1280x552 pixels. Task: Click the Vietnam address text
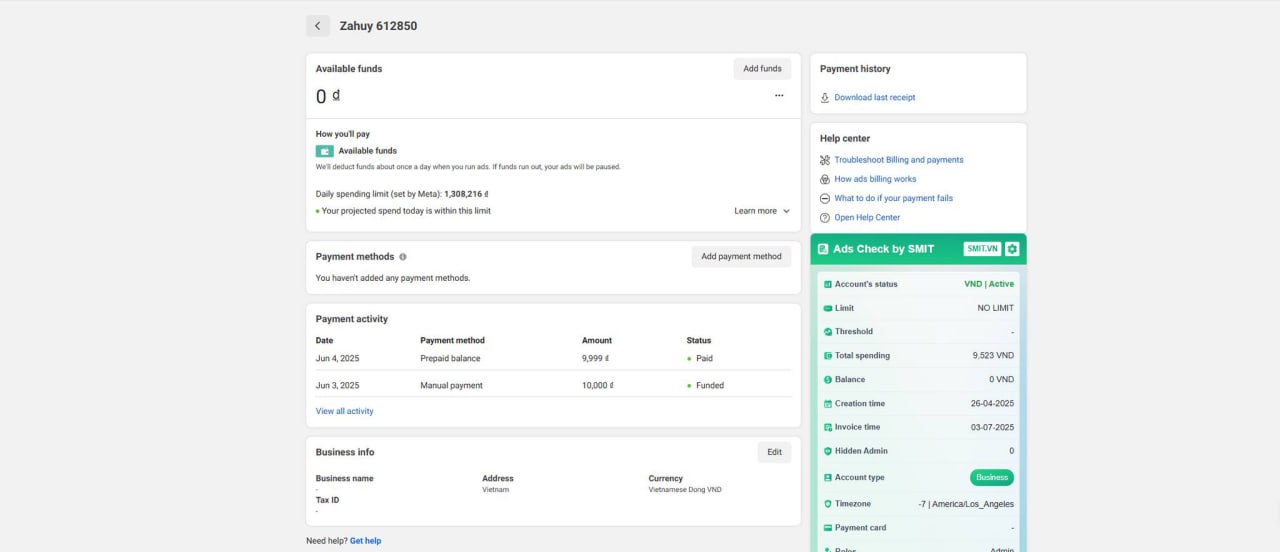[x=495, y=490]
